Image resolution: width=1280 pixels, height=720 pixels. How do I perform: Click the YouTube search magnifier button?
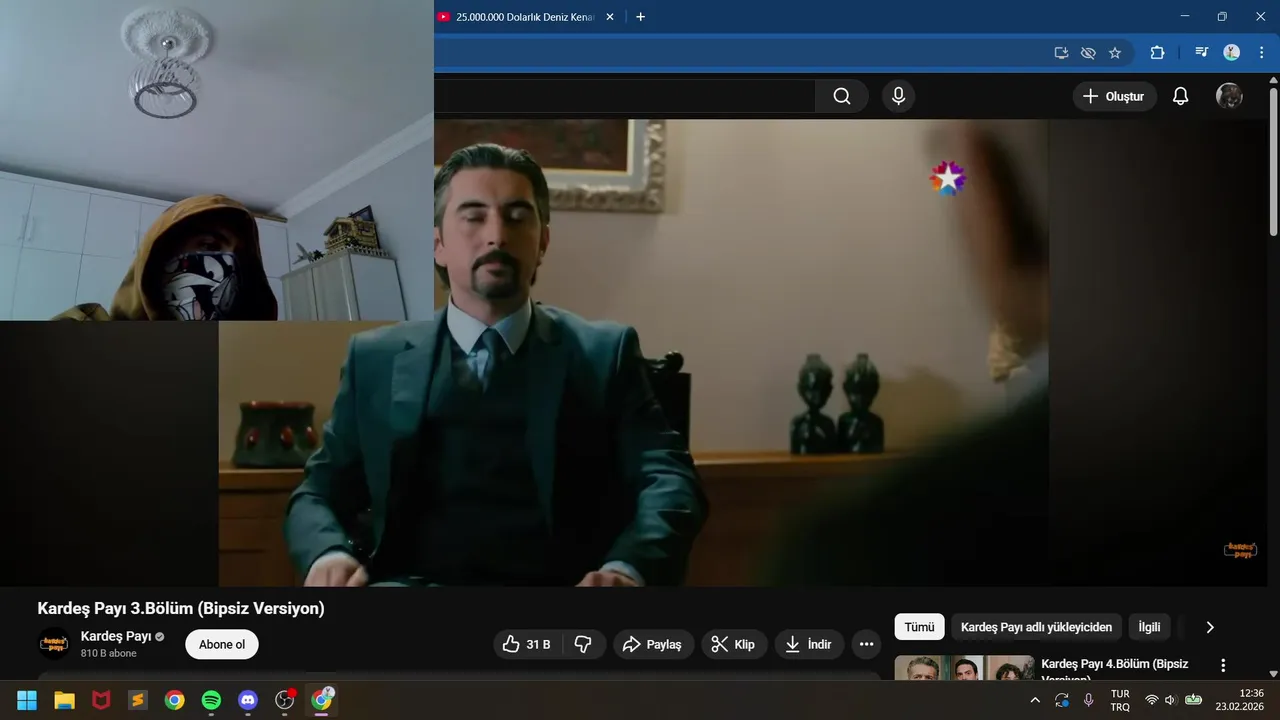(x=842, y=96)
